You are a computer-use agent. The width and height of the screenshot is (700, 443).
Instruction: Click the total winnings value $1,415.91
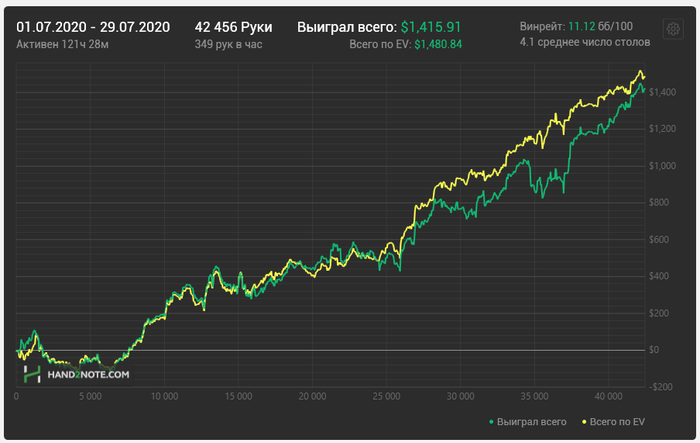pos(431,27)
